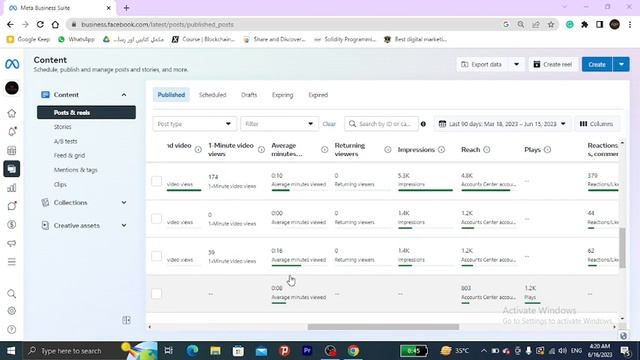Show info for Reach column
Viewport: 640px width, 360px height.
(x=487, y=150)
